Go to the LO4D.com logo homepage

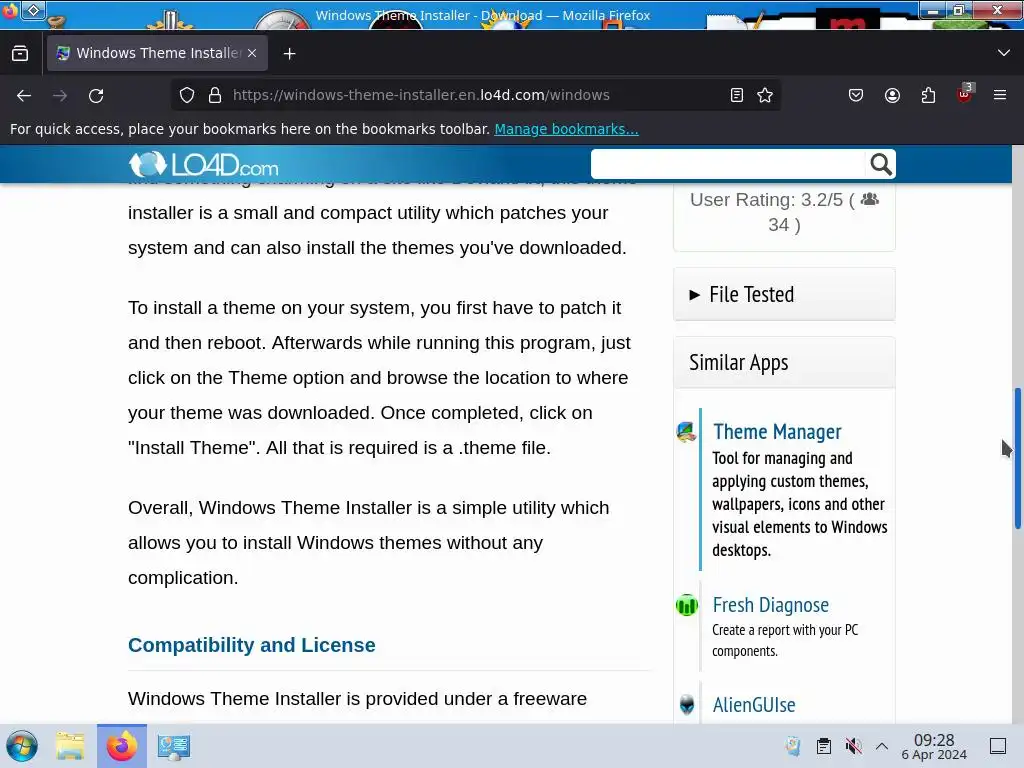click(204, 165)
